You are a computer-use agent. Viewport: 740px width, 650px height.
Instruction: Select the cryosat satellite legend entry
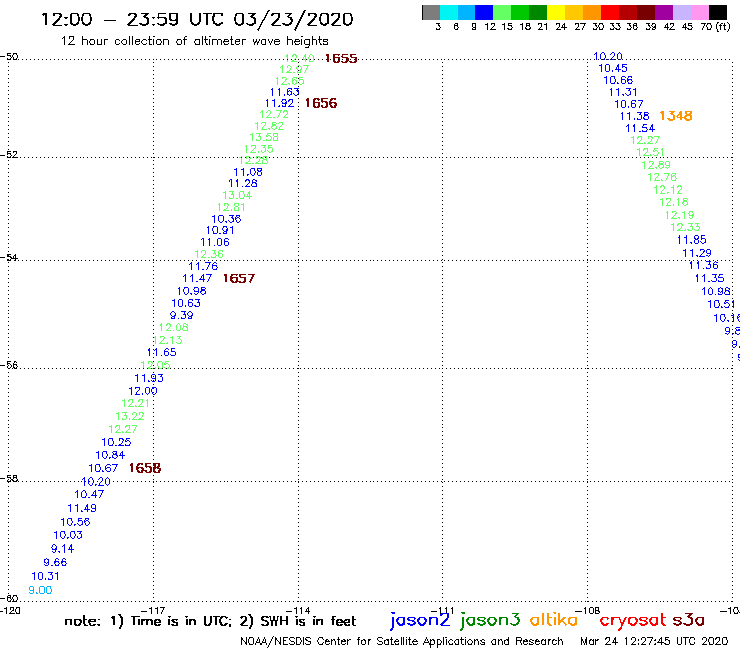(x=633, y=621)
